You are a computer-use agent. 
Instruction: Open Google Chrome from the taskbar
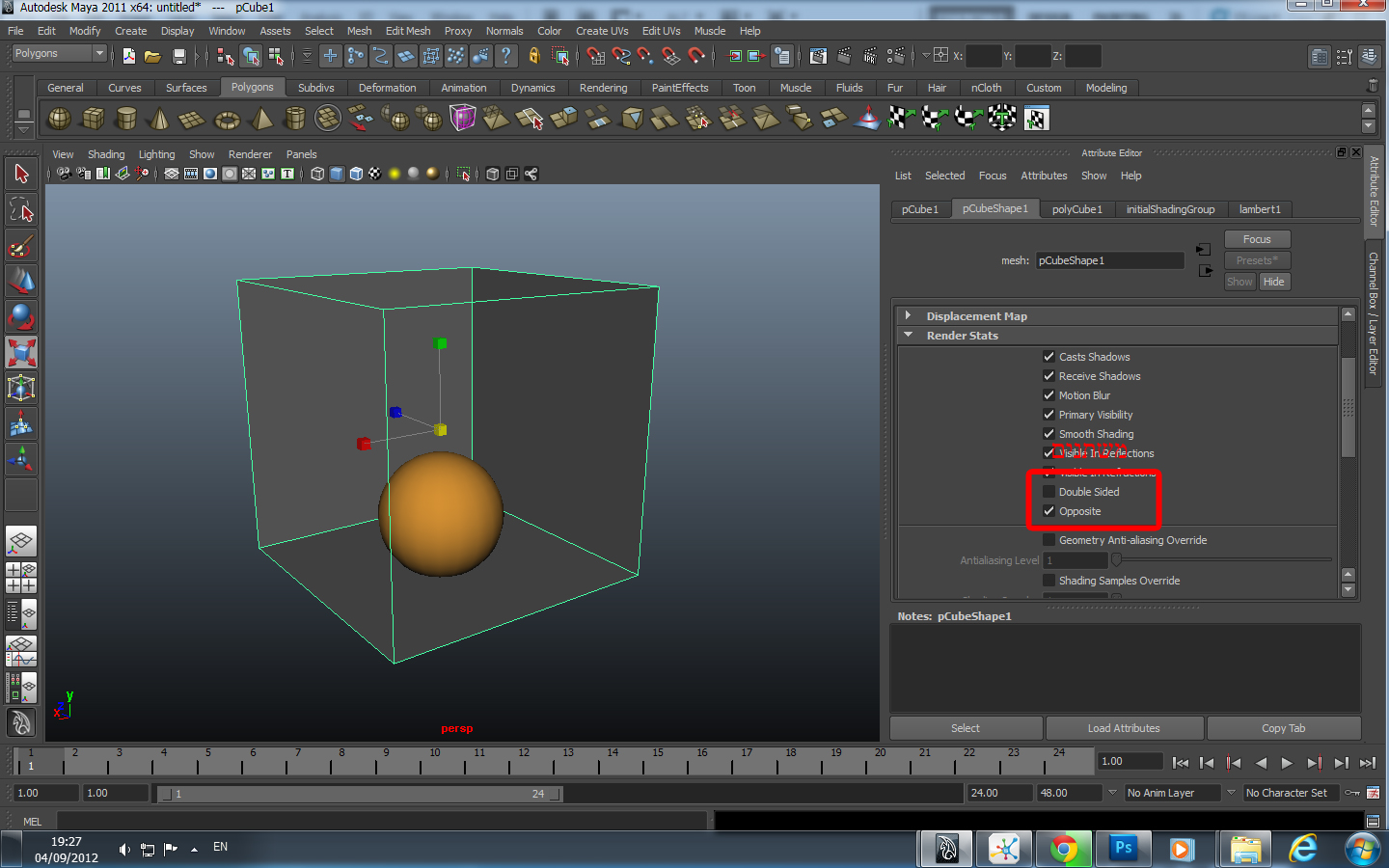[1064, 849]
